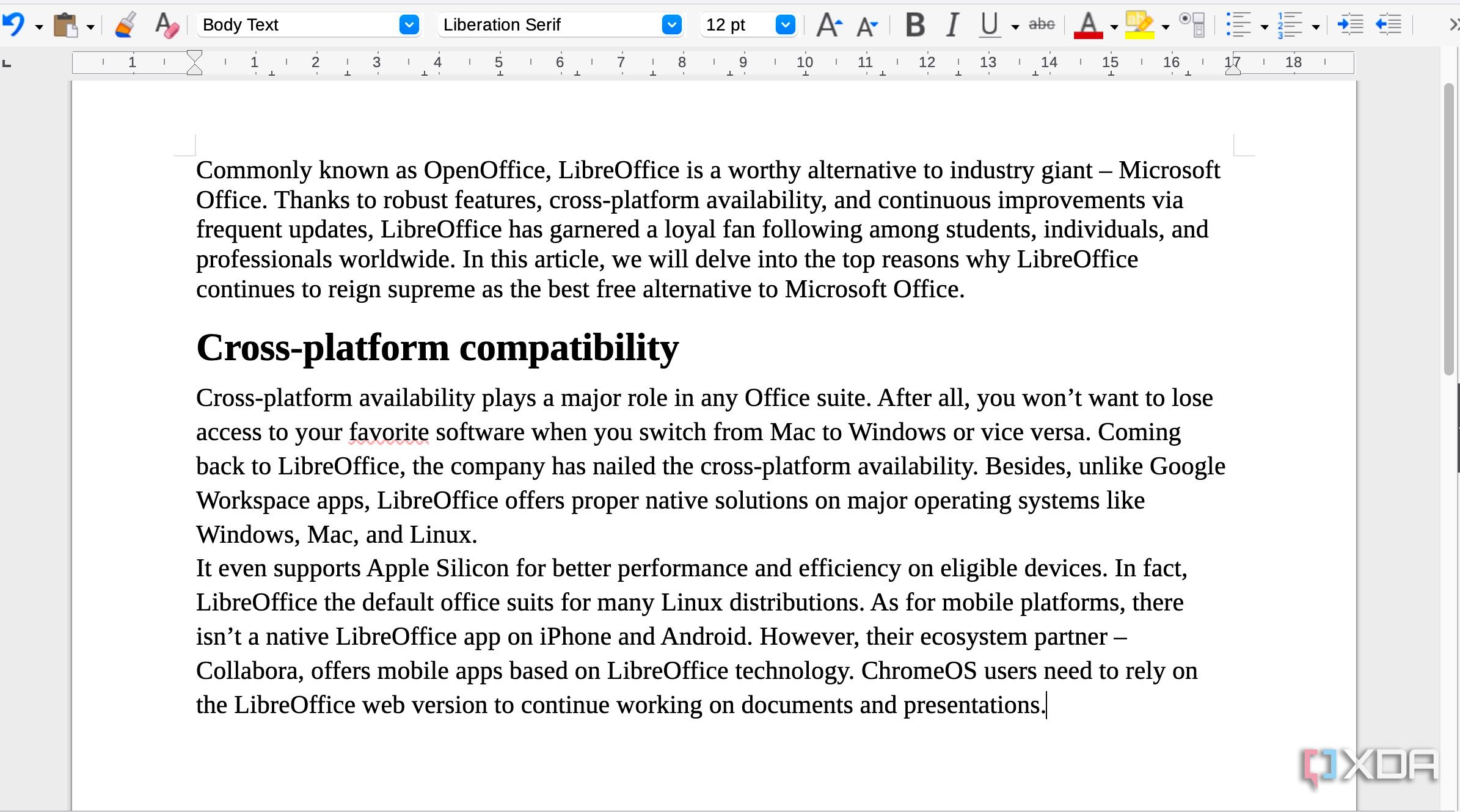Click the Increase Indent icon

[1350, 25]
